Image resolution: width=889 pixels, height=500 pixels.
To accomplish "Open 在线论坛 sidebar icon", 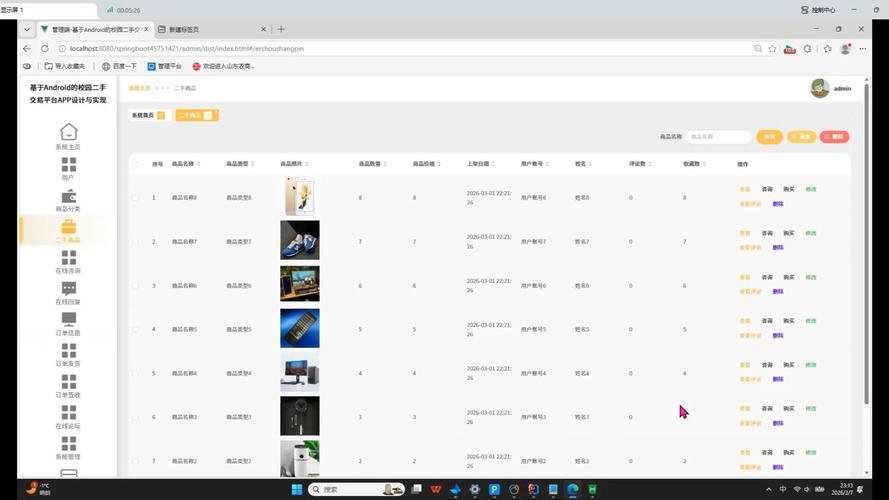I will point(69,412).
